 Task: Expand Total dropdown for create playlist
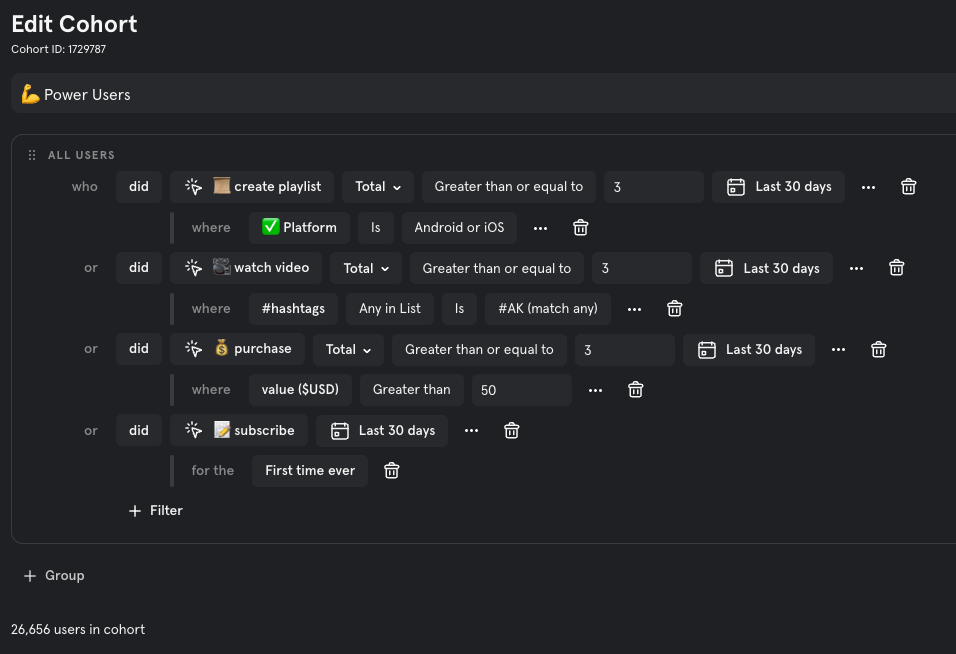[x=378, y=187]
